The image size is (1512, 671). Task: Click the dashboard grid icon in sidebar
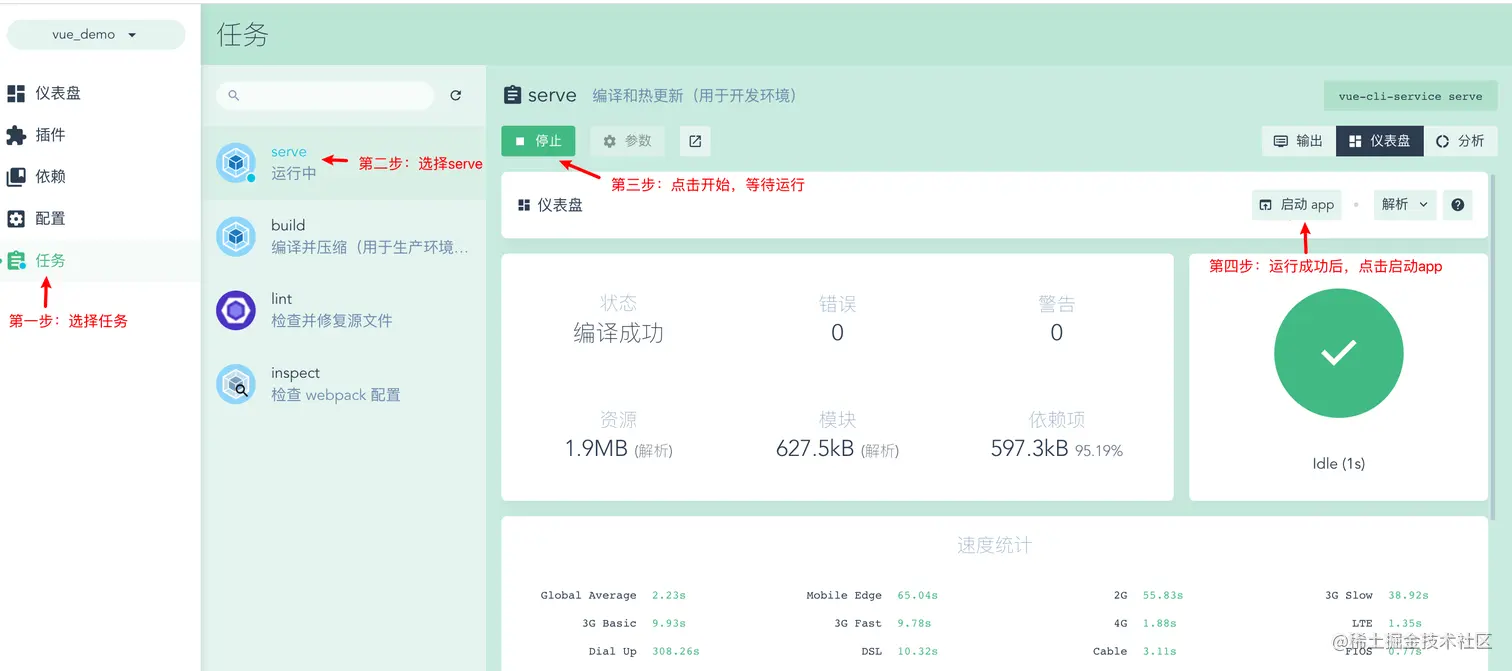pos(16,93)
